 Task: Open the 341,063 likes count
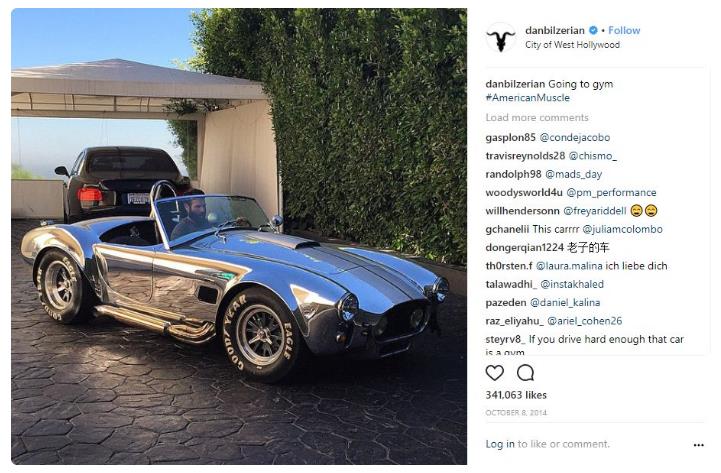[x=516, y=395]
